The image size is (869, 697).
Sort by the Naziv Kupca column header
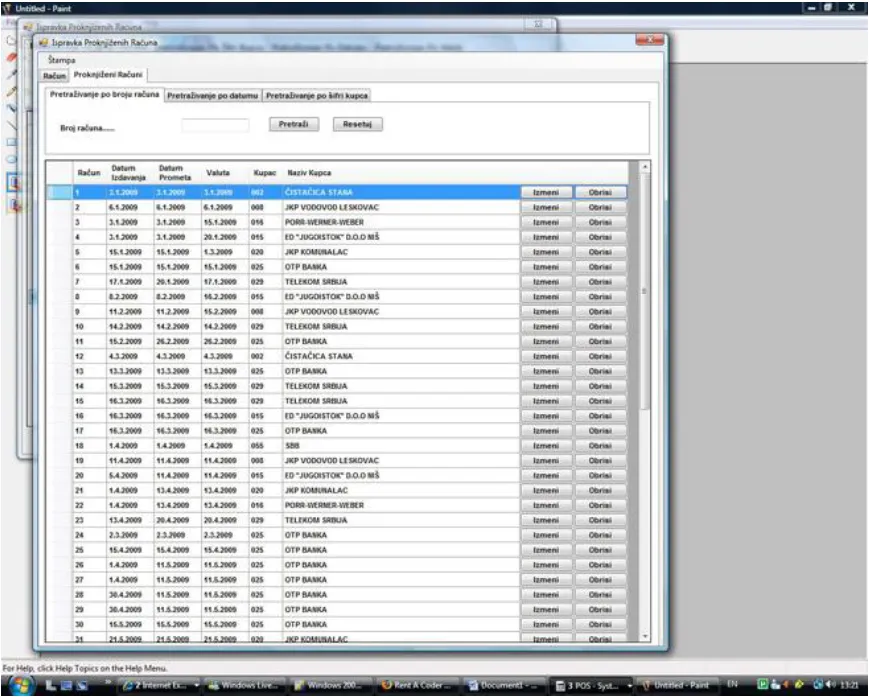(x=309, y=173)
